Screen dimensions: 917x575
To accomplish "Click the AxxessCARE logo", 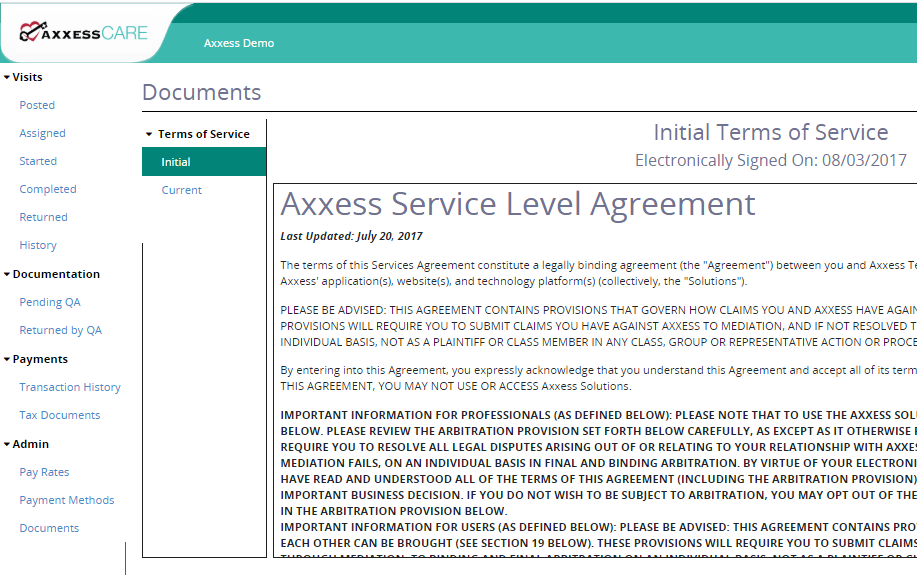I will click(x=83, y=32).
